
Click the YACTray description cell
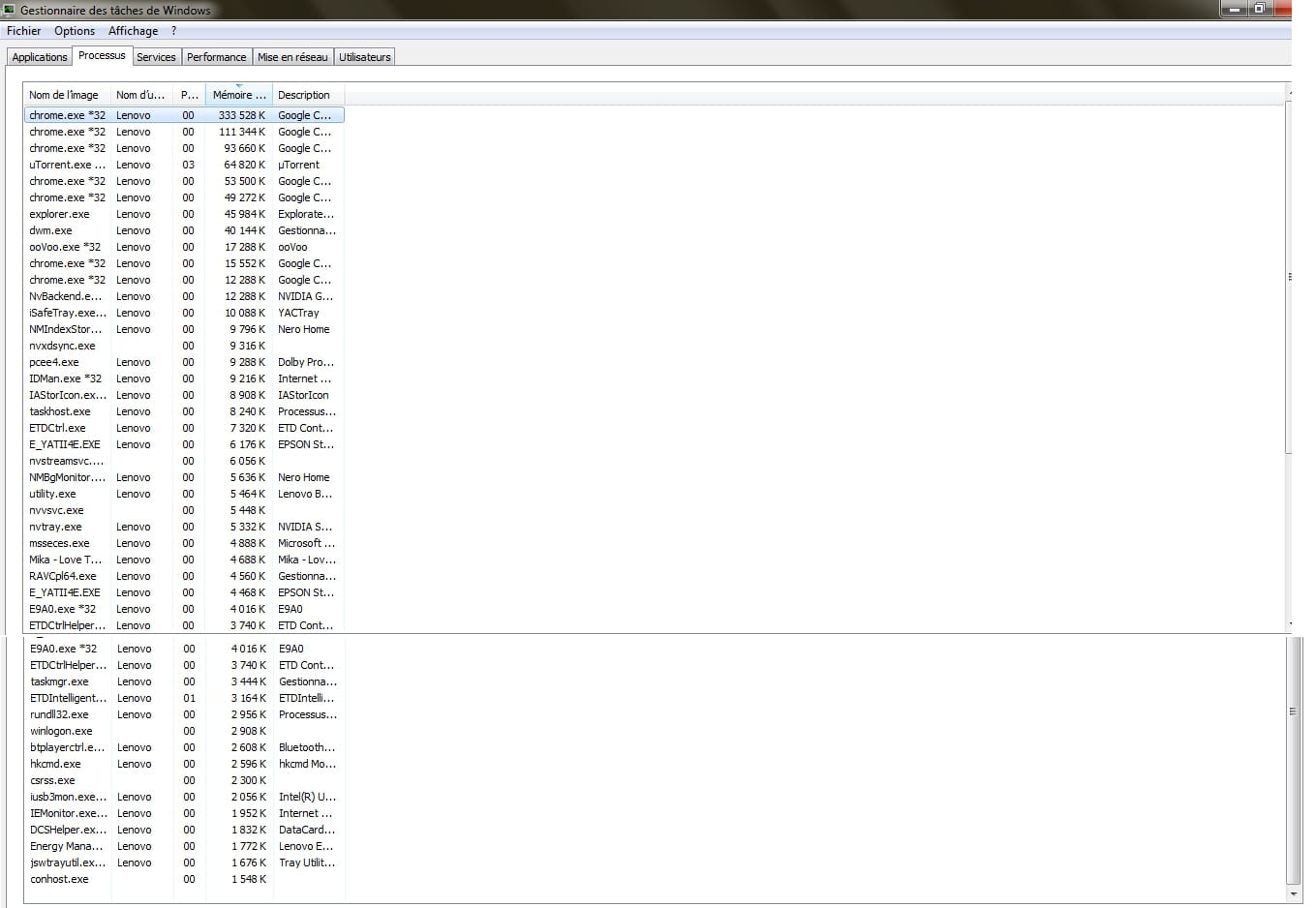298,313
